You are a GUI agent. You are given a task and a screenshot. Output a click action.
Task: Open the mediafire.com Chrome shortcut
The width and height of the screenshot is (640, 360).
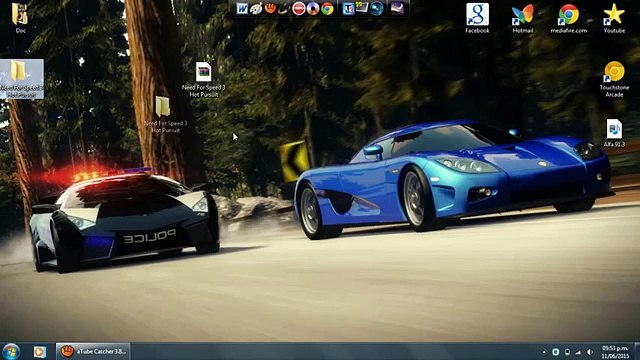[x=569, y=18]
